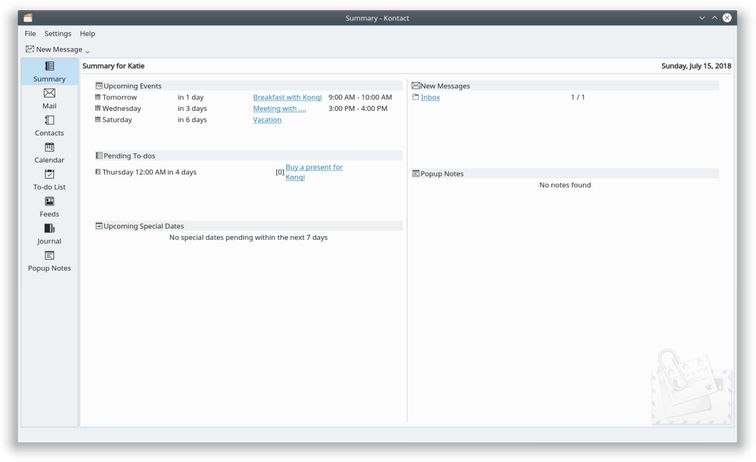Click the New Message toolbar button
Image resolution: width=756 pixels, height=462 pixels.
(54, 49)
